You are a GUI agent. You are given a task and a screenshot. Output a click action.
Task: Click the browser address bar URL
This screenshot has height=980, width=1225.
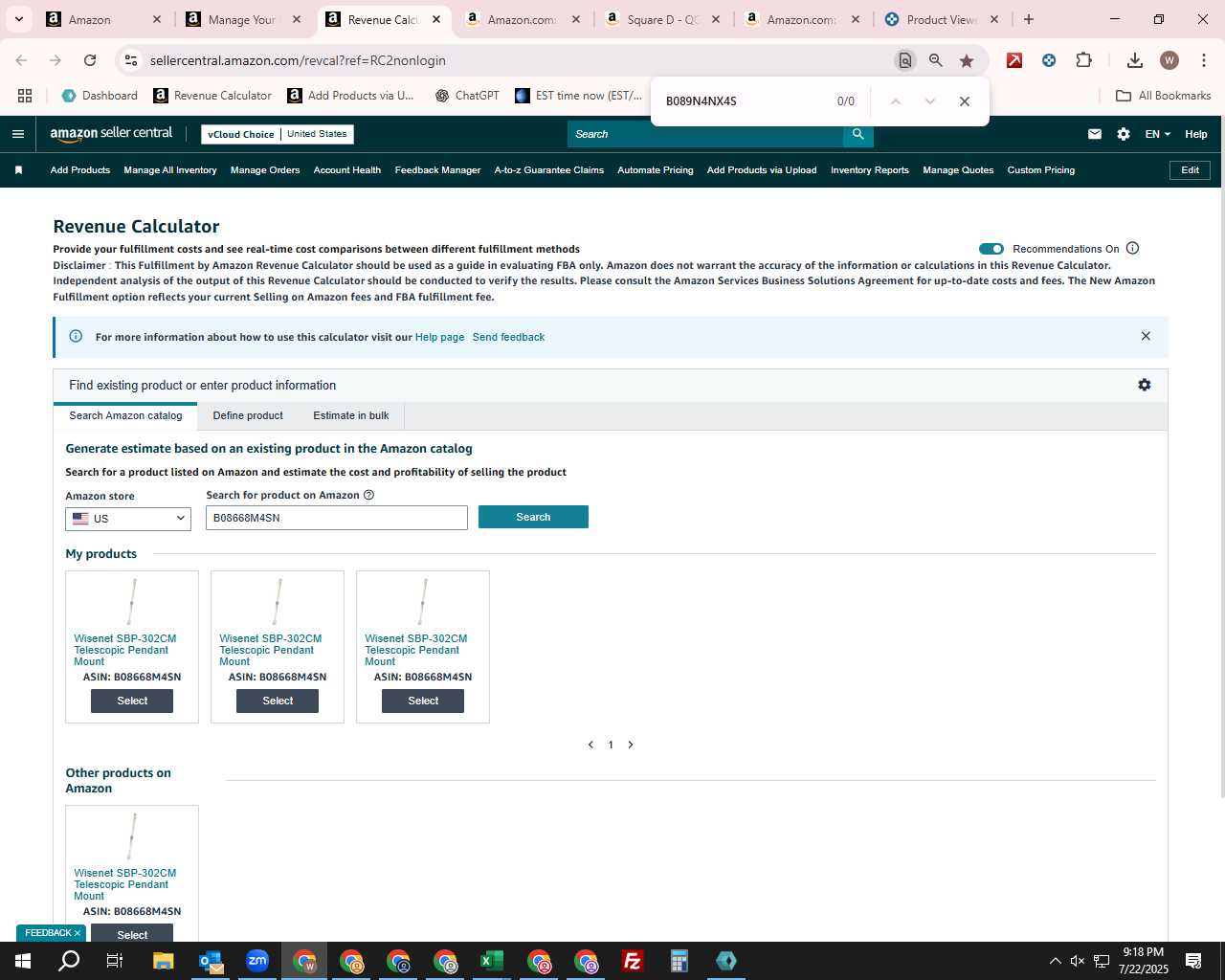298,60
